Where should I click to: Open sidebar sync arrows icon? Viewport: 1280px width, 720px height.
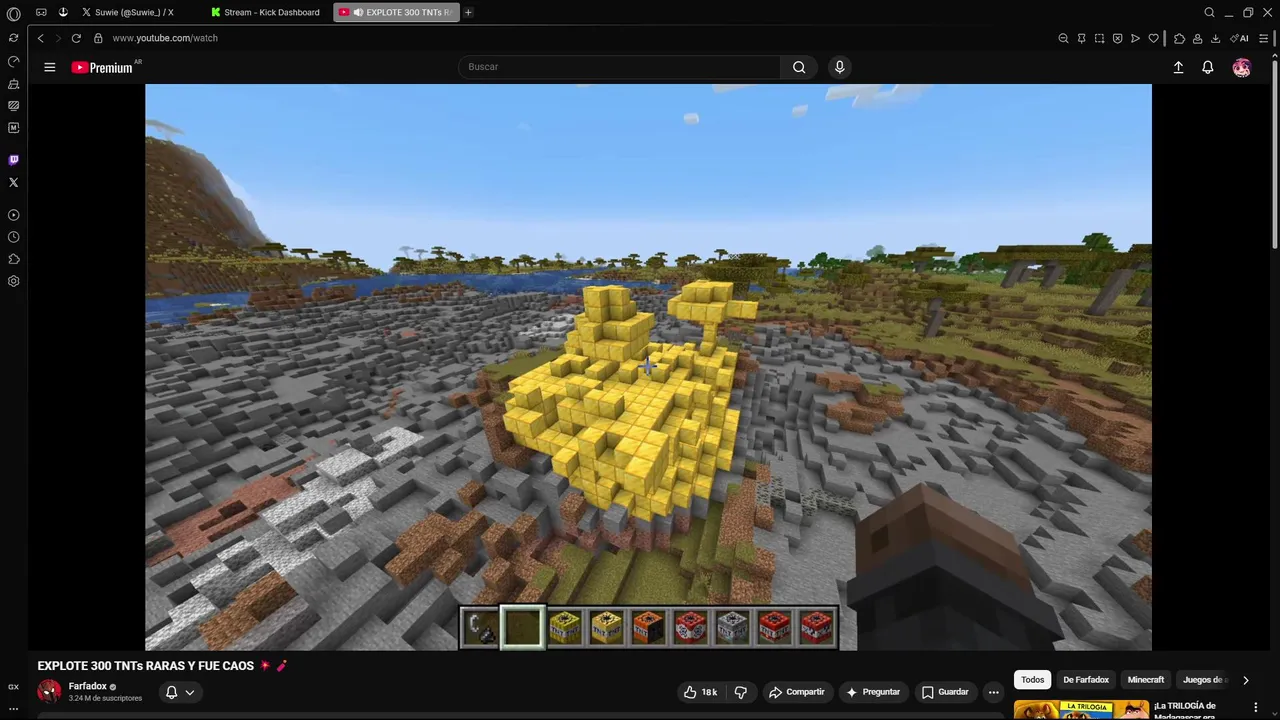click(x=13, y=38)
